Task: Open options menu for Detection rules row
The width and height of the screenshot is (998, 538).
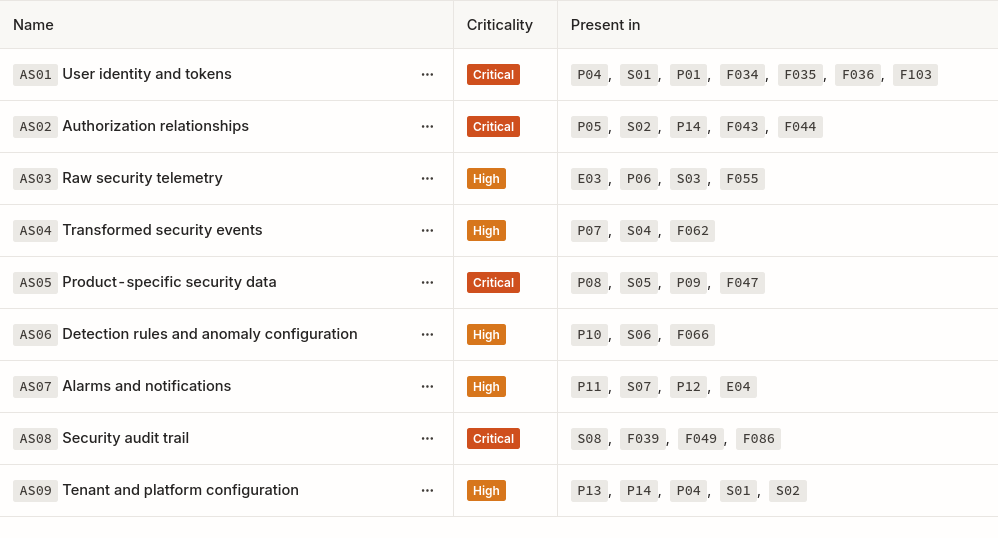Action: point(427,335)
